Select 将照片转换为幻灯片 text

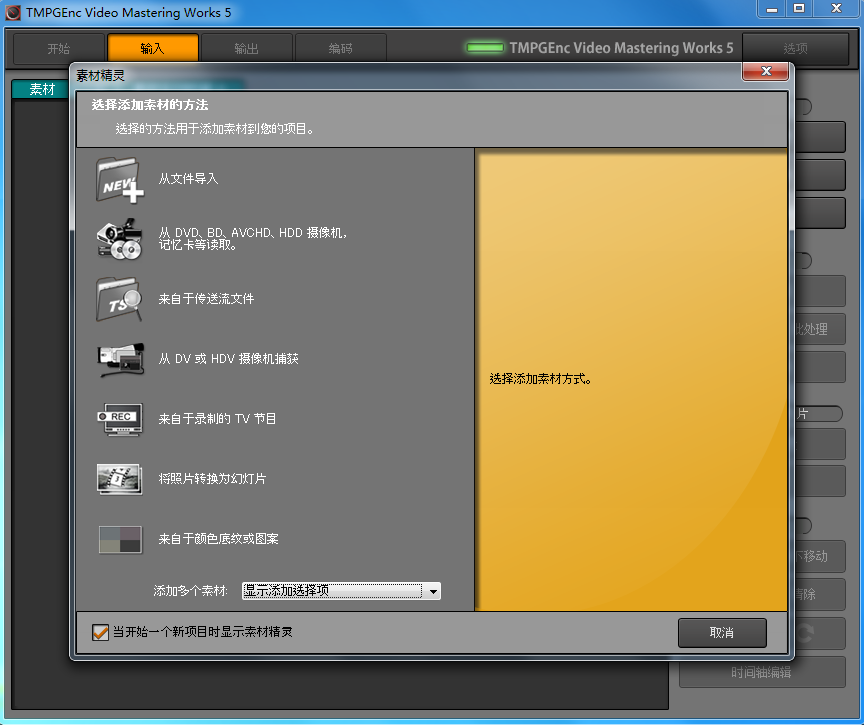pyautogui.click(x=212, y=479)
